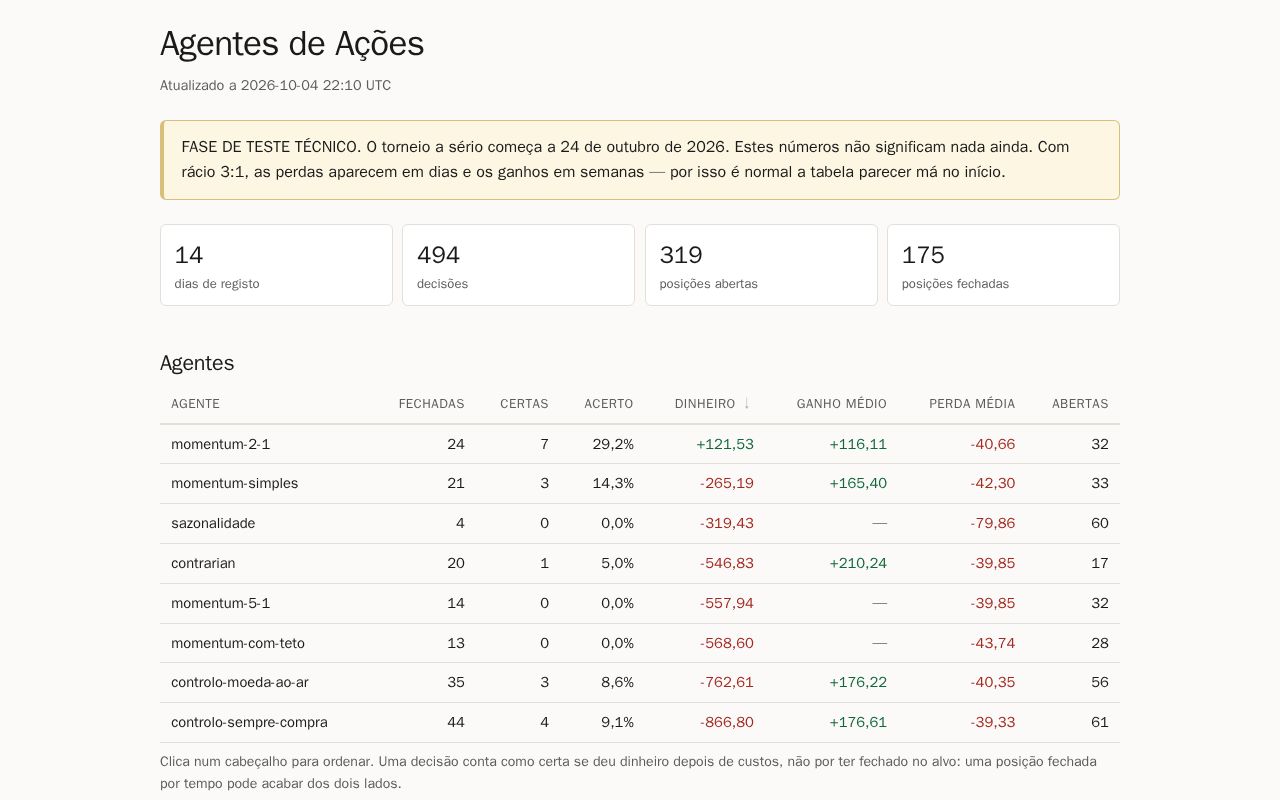This screenshot has height=800, width=1280.
Task: Click the 14 dias de registo card
Action: [276, 265]
